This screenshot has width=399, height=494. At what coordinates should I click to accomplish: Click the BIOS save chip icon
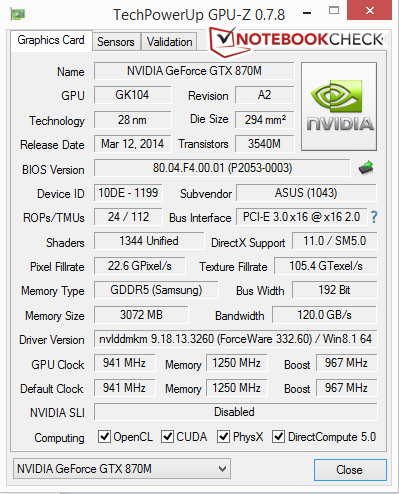[366, 168]
